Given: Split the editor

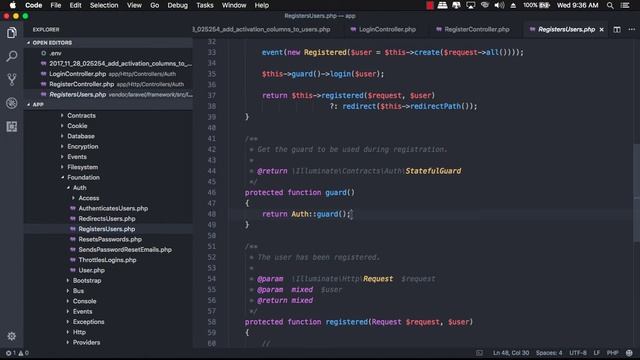Looking at the screenshot, I should coord(617,29).
